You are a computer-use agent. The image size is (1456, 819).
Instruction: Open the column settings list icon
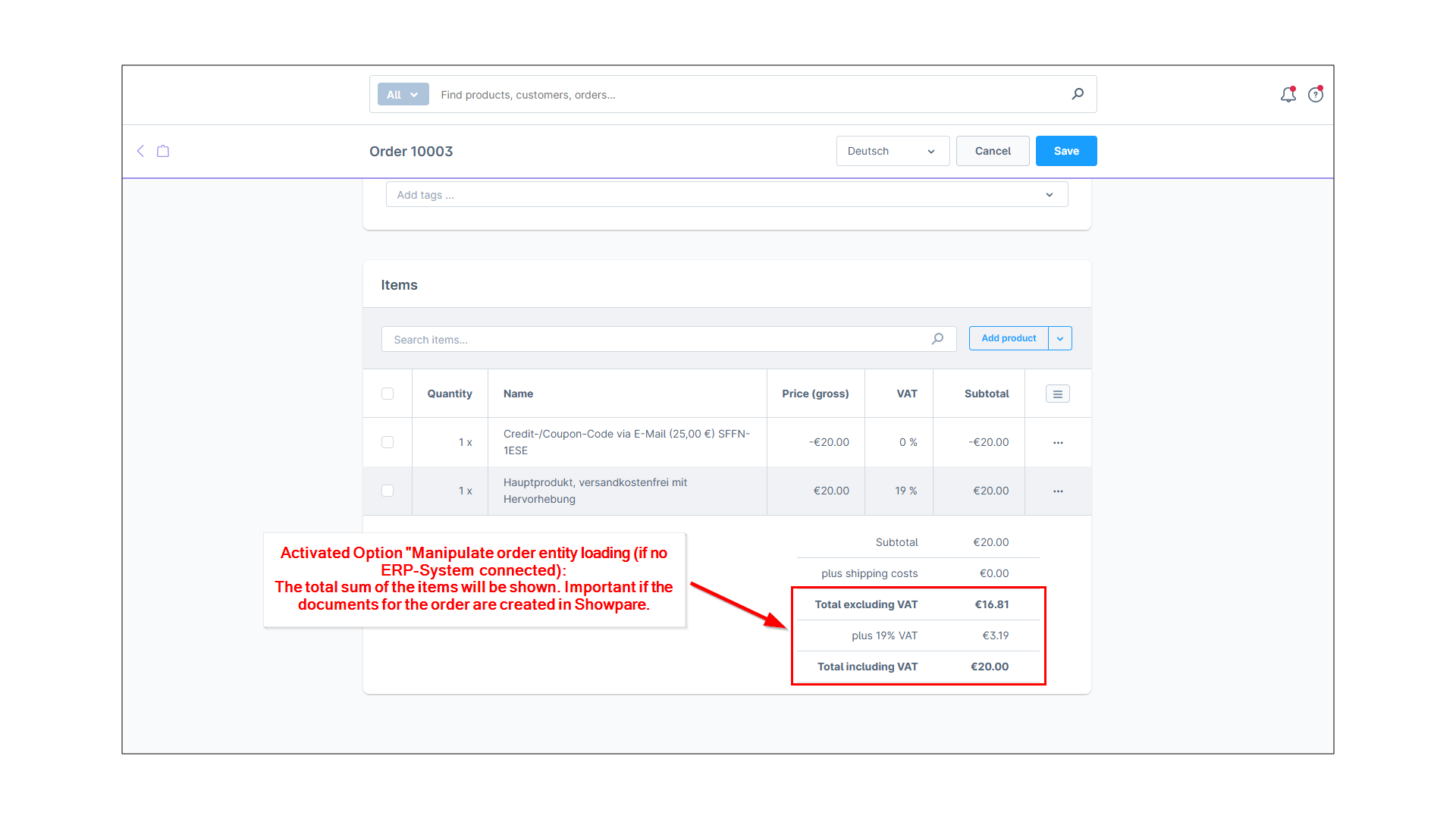tap(1058, 394)
